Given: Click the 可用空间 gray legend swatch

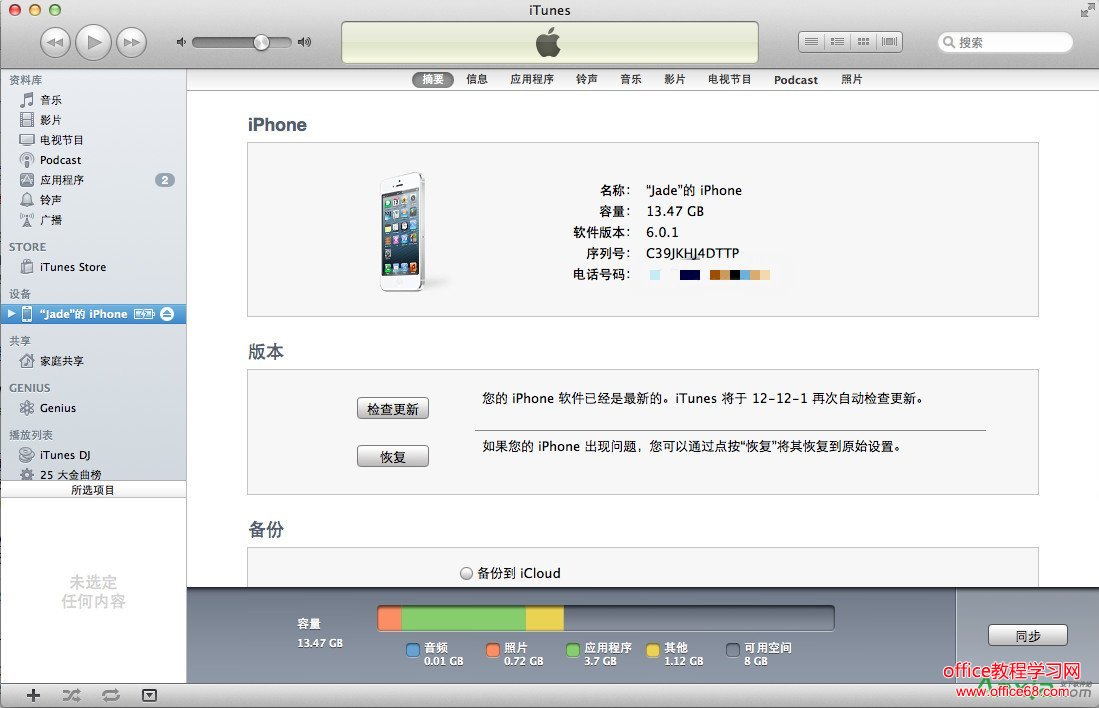Looking at the screenshot, I should 732,650.
